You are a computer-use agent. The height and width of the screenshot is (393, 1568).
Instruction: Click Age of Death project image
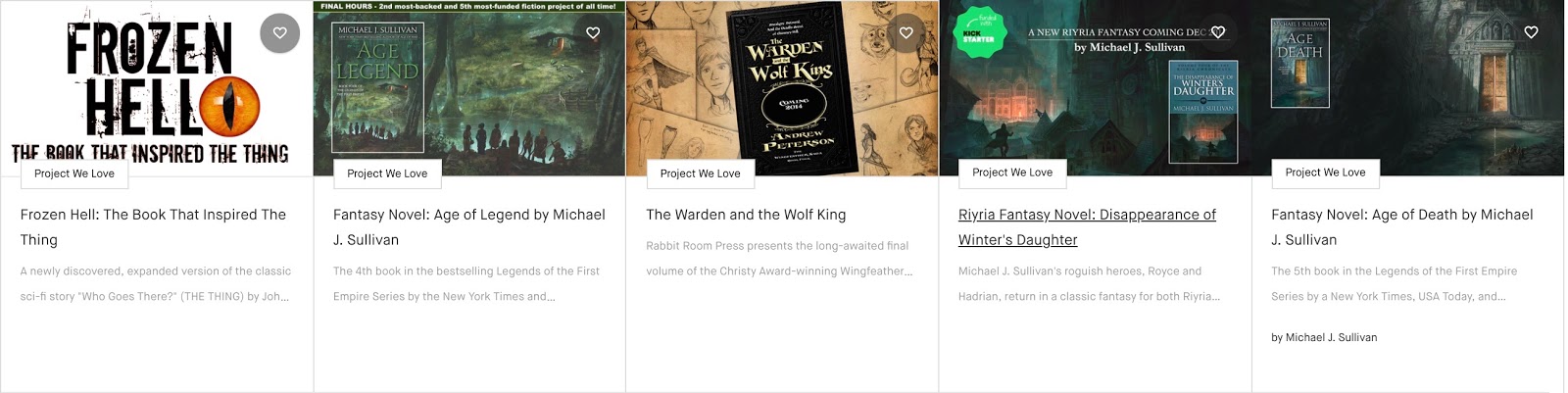click(x=1408, y=88)
